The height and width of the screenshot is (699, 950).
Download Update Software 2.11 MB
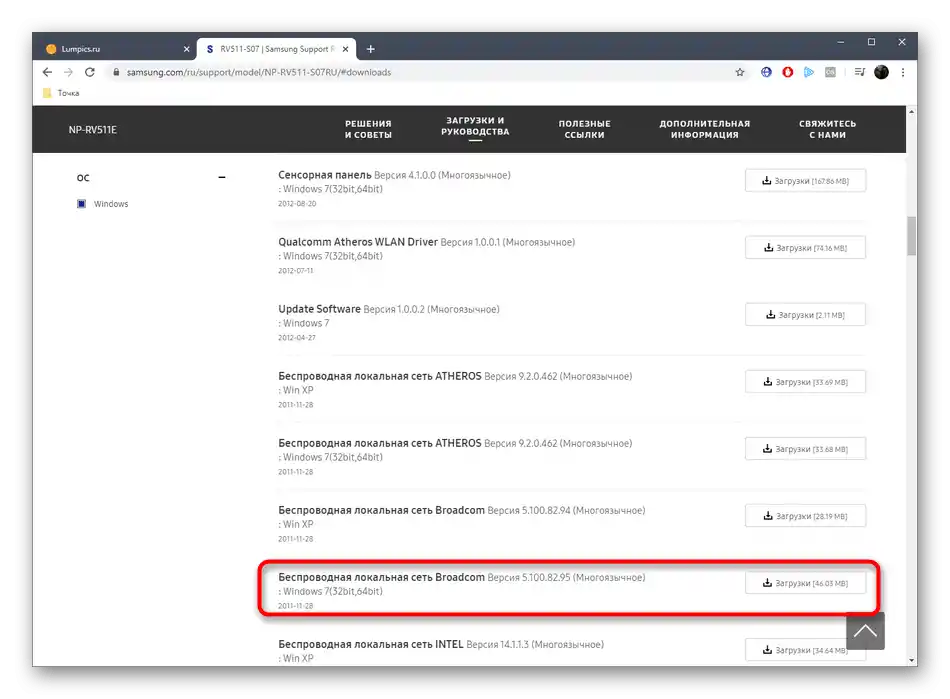click(x=805, y=315)
